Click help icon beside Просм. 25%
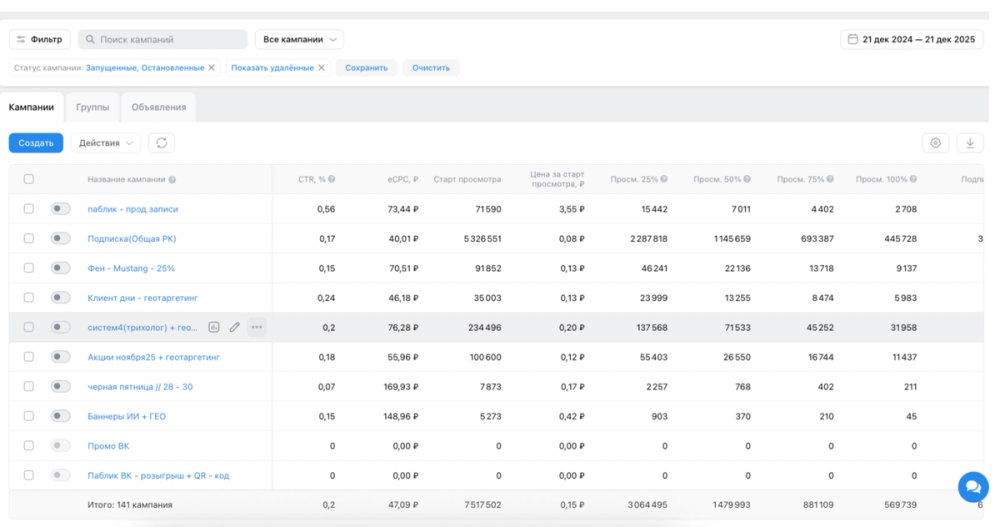1000x527 pixels. 664,179
